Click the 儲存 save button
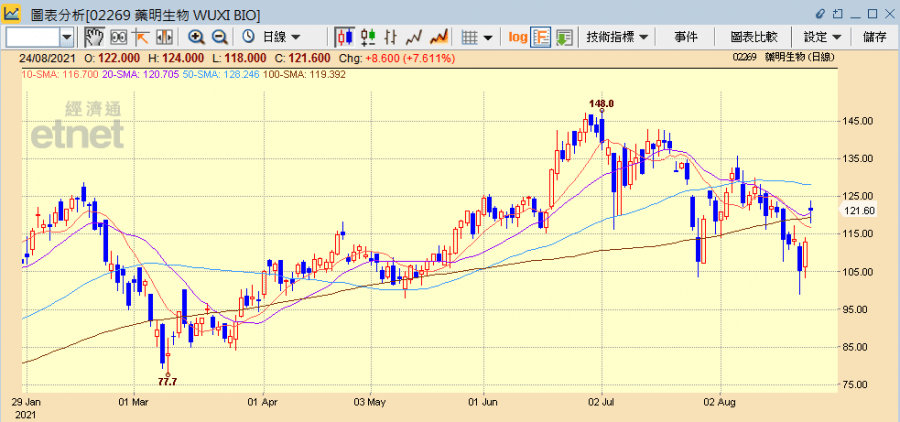 (x=874, y=37)
